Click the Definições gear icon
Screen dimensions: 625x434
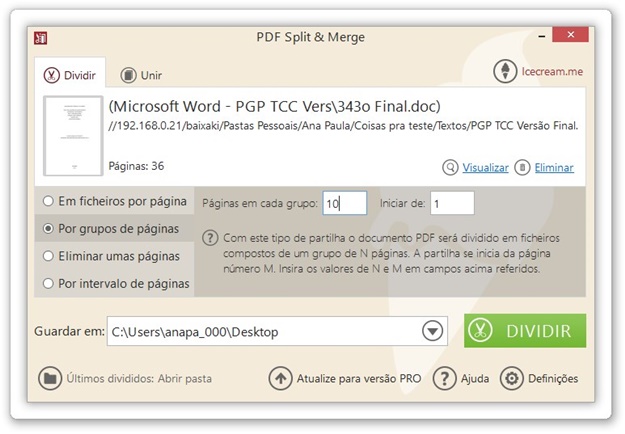(x=512, y=378)
